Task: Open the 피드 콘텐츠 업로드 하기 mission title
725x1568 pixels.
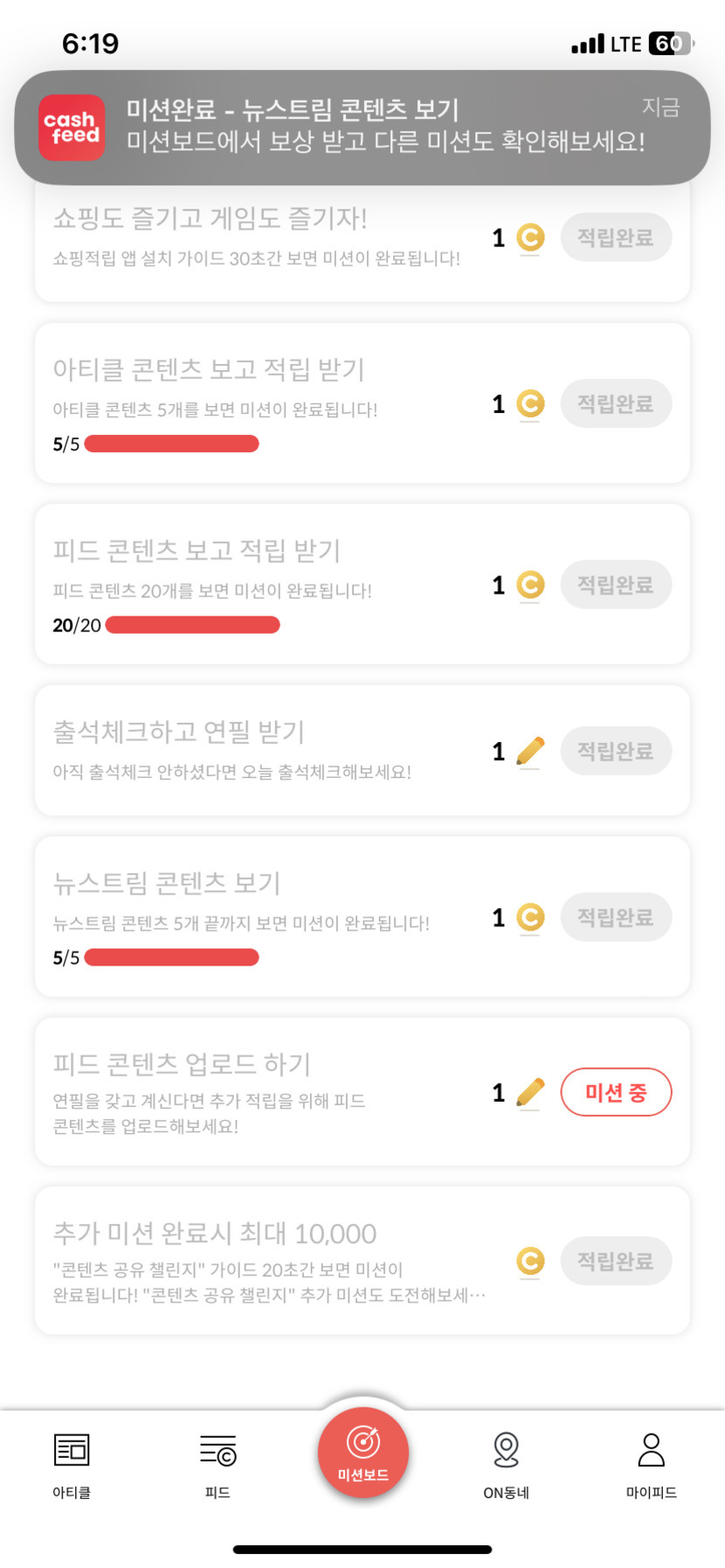Action: tap(182, 1063)
